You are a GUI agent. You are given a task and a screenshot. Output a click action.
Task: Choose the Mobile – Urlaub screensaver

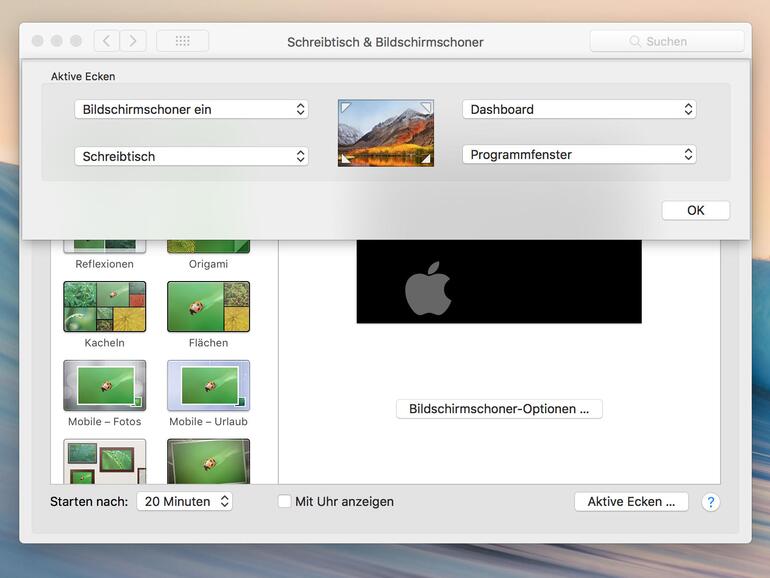(x=208, y=385)
